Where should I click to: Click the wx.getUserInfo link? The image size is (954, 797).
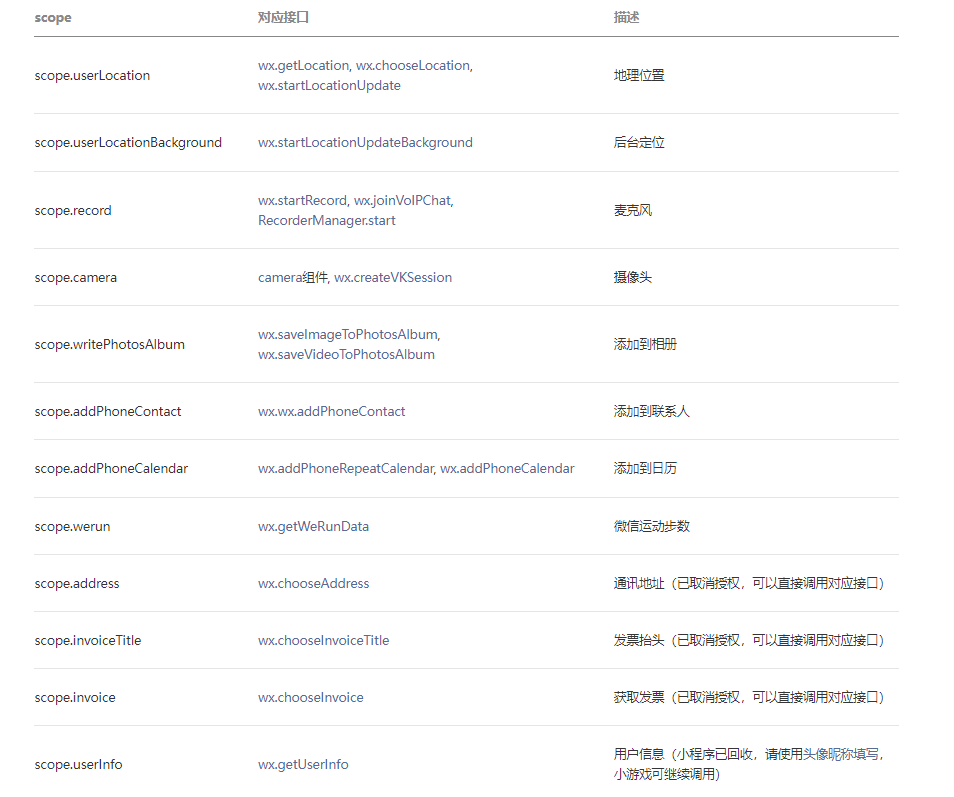coord(303,765)
